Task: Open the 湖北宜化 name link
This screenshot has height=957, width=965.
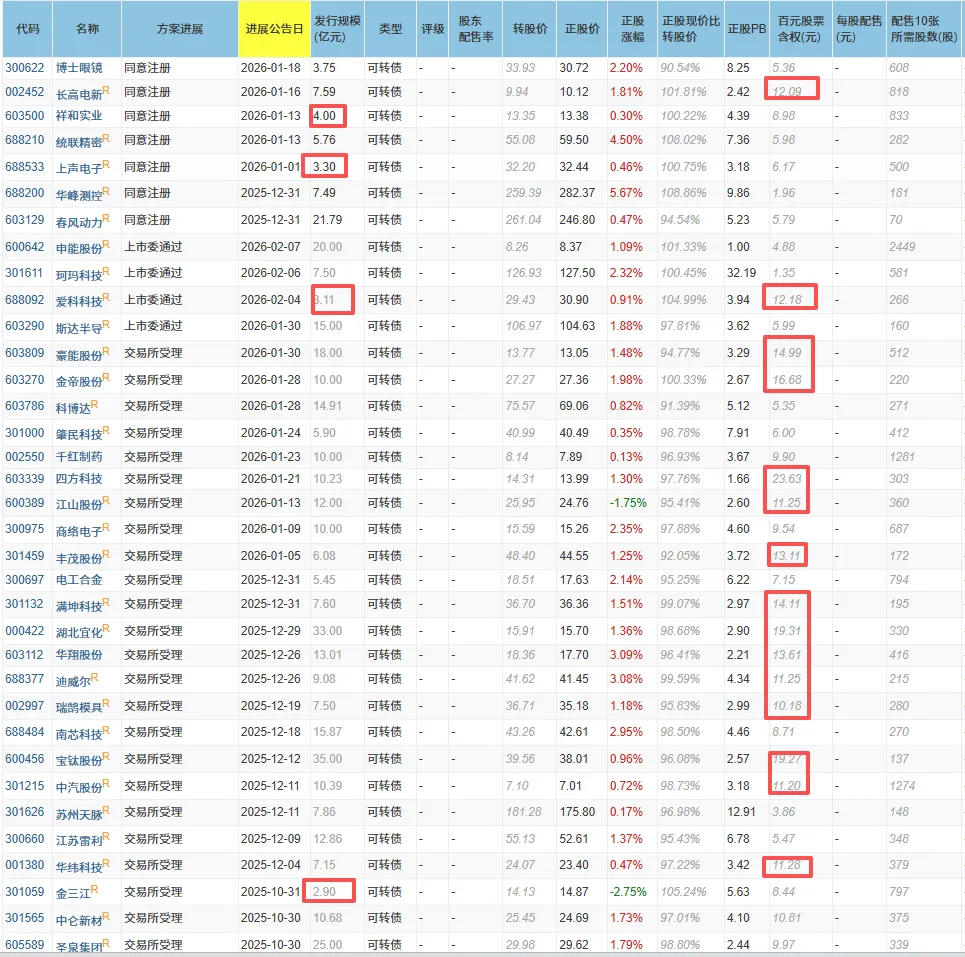Action: pos(79,633)
